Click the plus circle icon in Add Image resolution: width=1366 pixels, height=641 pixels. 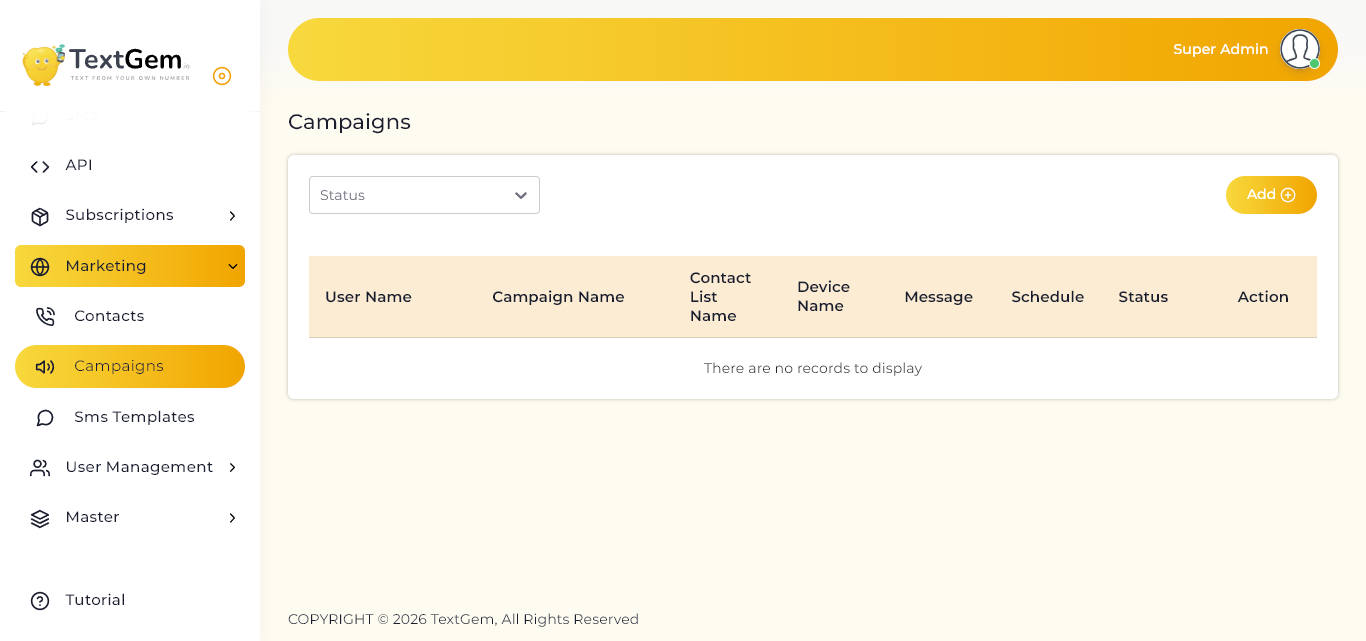point(1288,195)
